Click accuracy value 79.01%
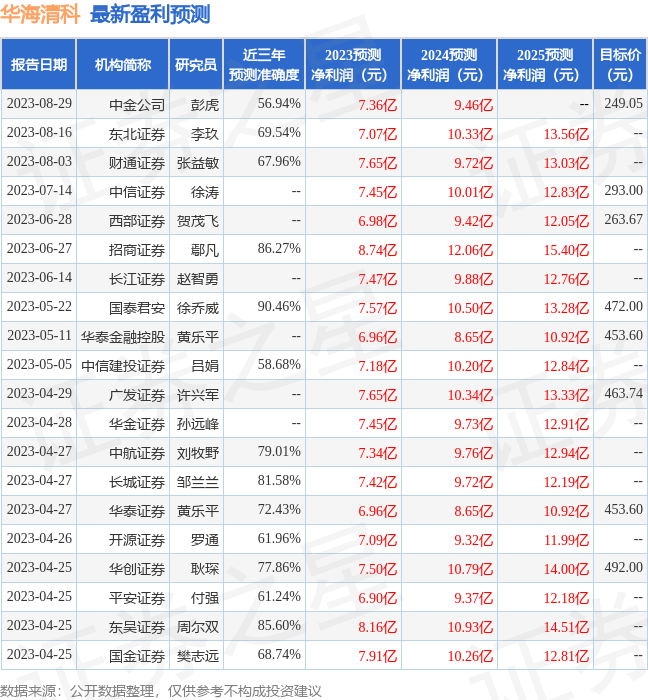The image size is (648, 700). pos(279,452)
